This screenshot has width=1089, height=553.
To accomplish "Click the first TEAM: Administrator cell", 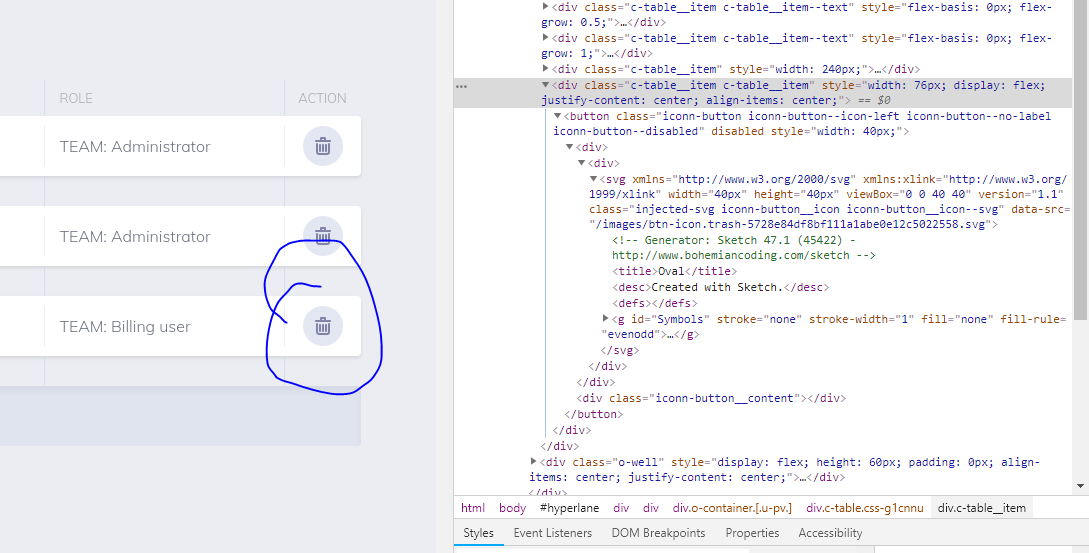I will click(135, 146).
